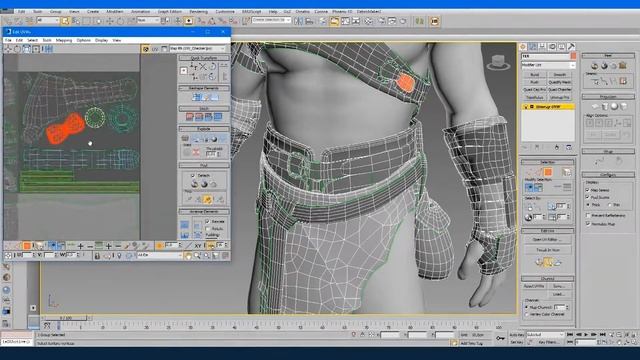Click the Reset UVWs button
The image size is (640, 360).
point(534,286)
